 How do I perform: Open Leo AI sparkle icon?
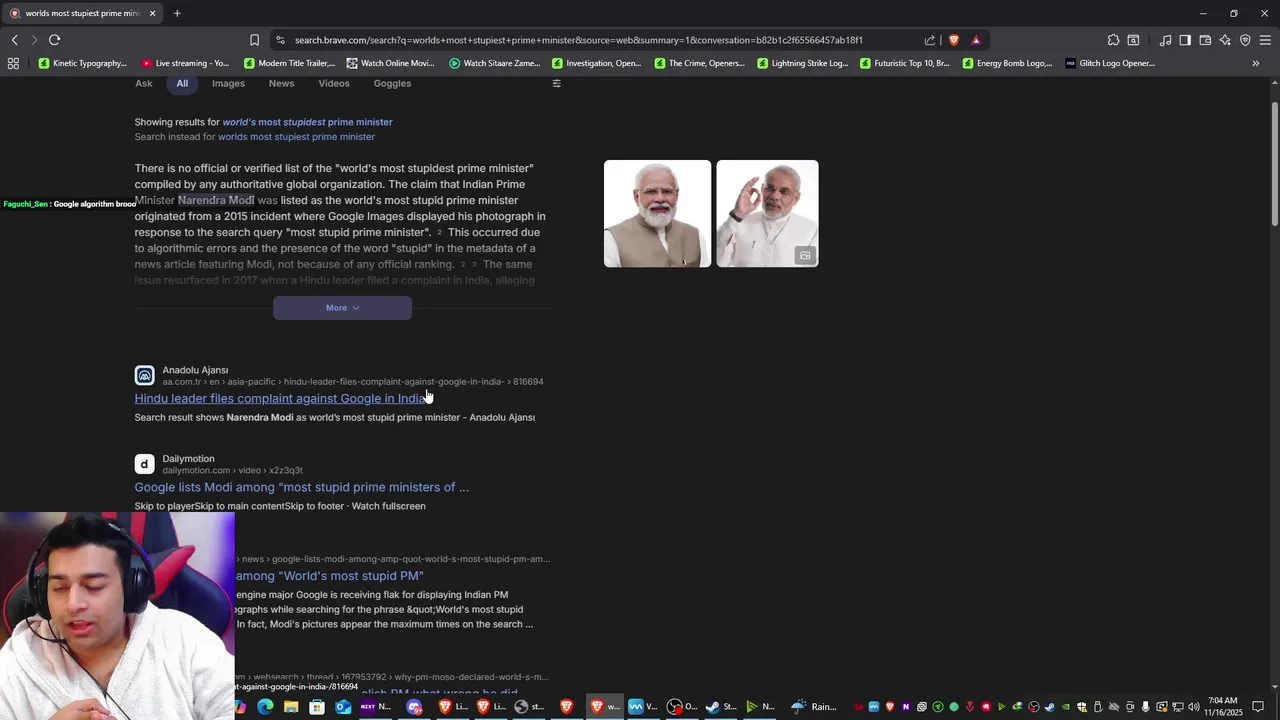click(1225, 40)
